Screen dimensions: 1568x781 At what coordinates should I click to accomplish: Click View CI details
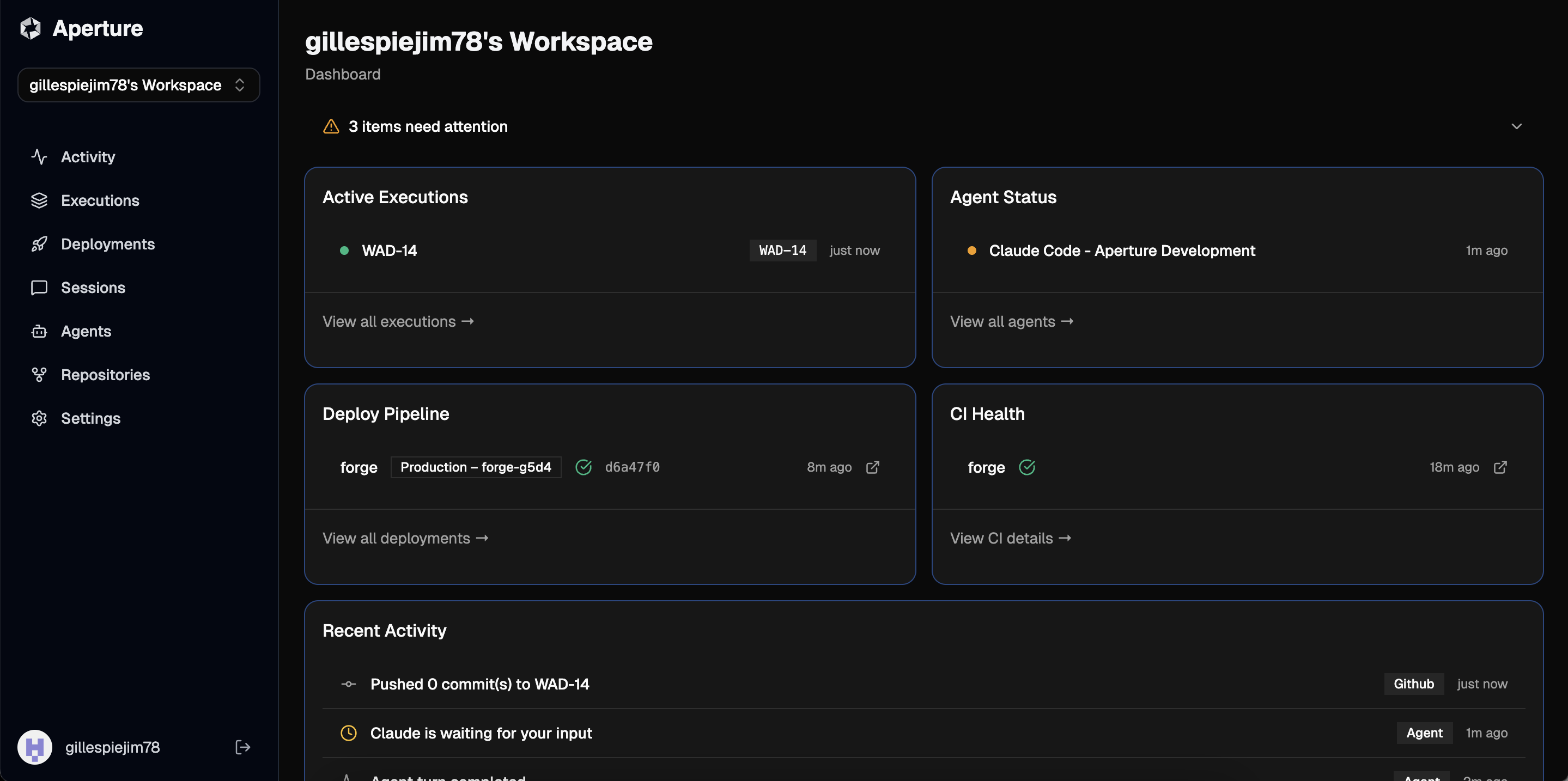point(1010,538)
